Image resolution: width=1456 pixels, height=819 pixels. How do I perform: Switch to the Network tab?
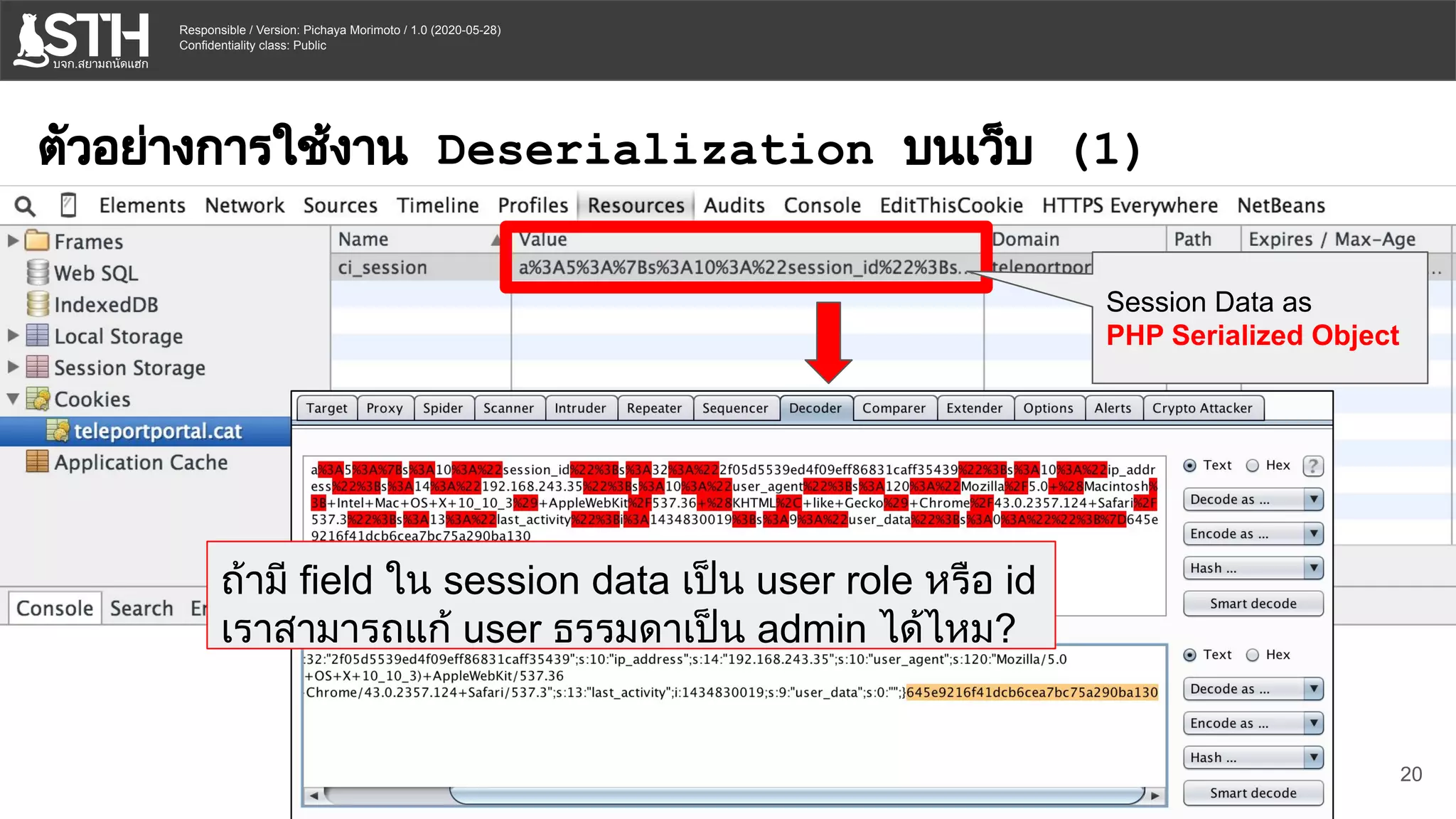pos(245,205)
